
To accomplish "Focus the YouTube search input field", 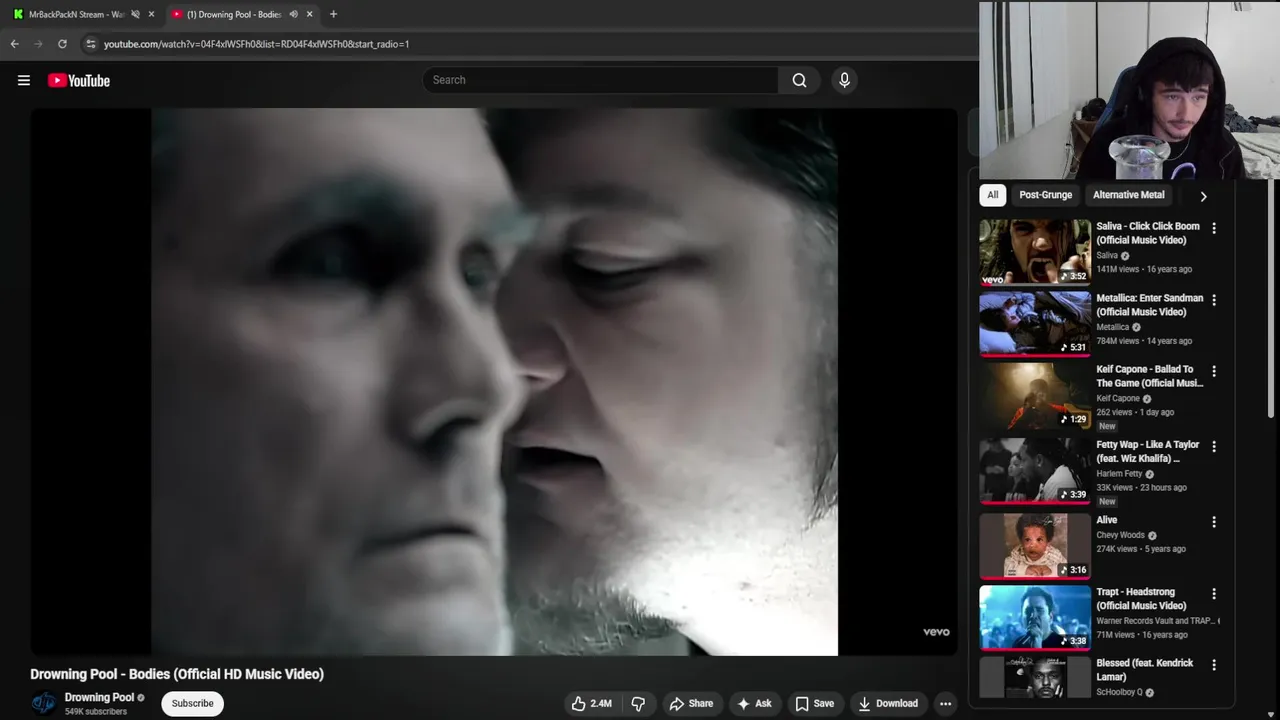I will click(600, 80).
